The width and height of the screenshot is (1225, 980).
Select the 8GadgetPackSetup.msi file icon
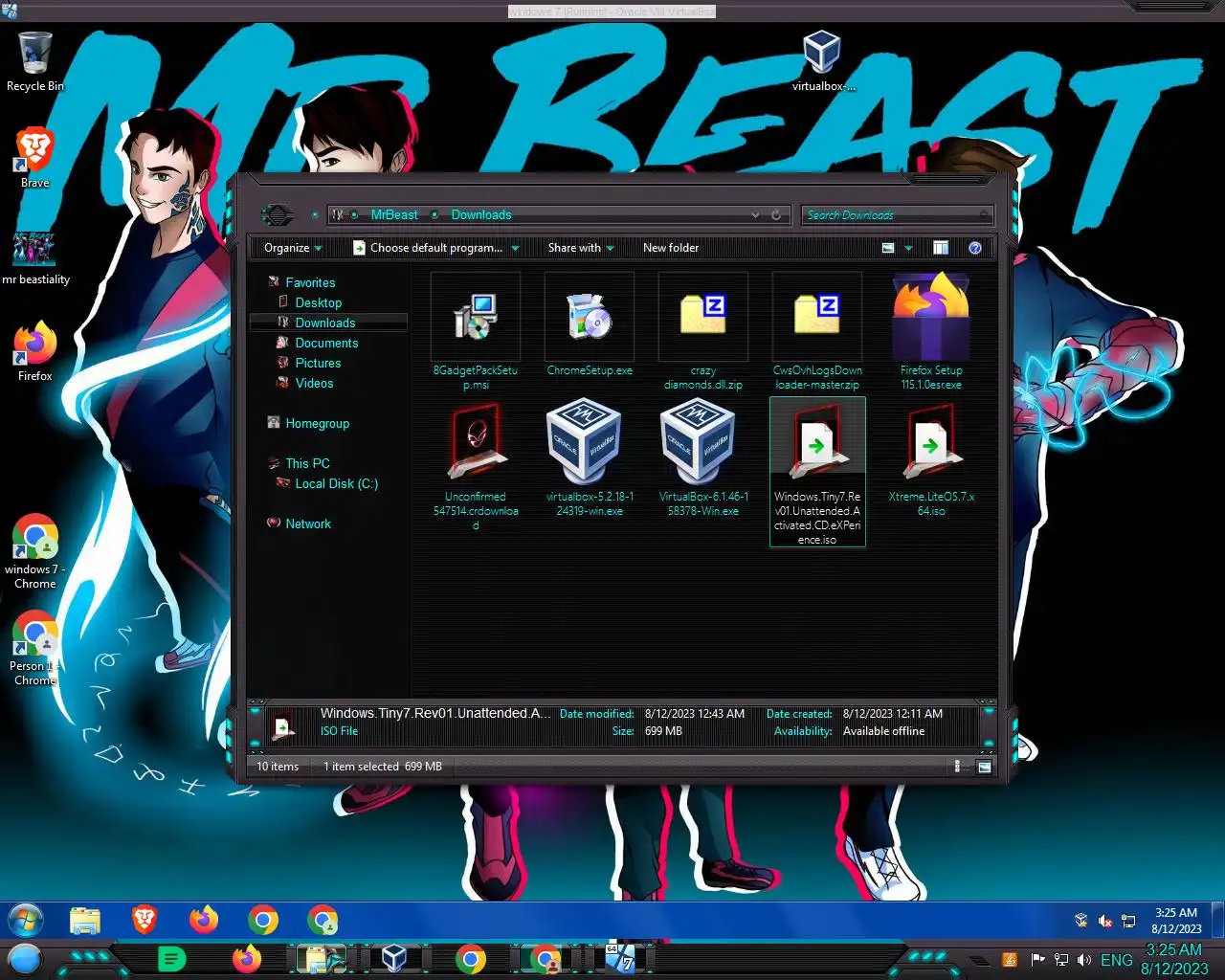475,317
